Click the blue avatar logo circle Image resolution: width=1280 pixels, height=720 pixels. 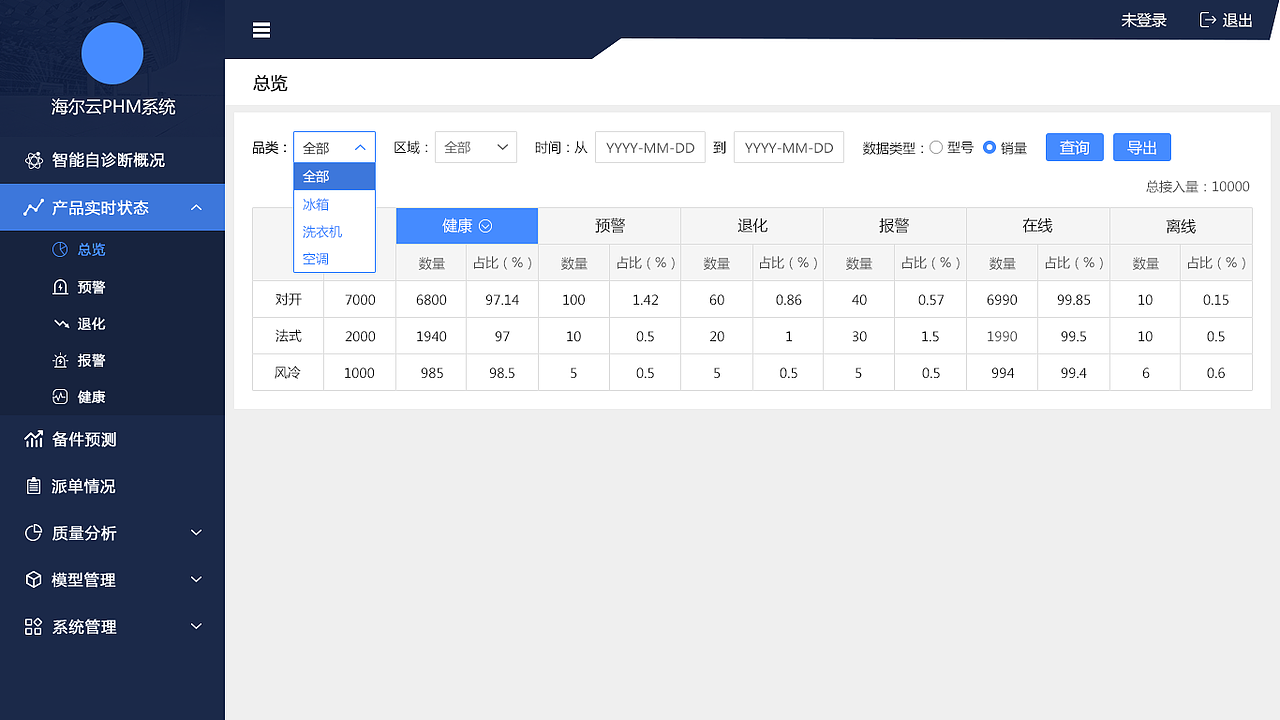coord(112,54)
